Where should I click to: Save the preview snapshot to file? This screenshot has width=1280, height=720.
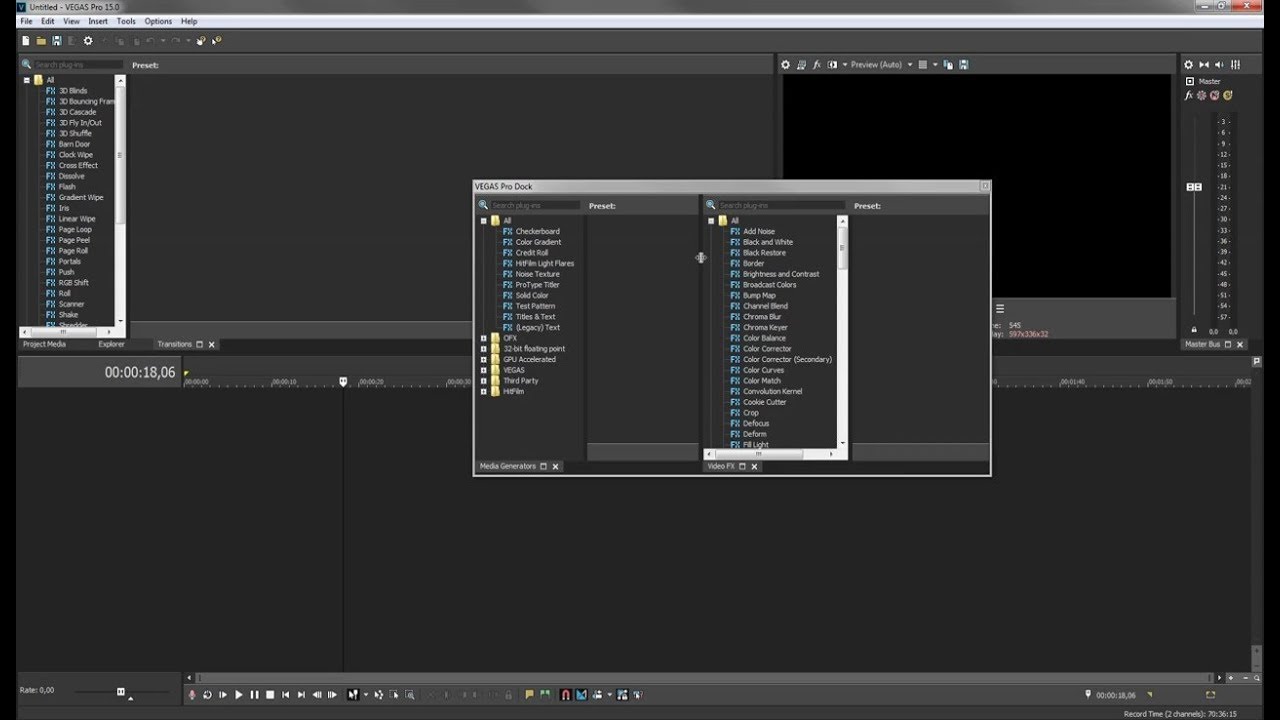(963, 64)
